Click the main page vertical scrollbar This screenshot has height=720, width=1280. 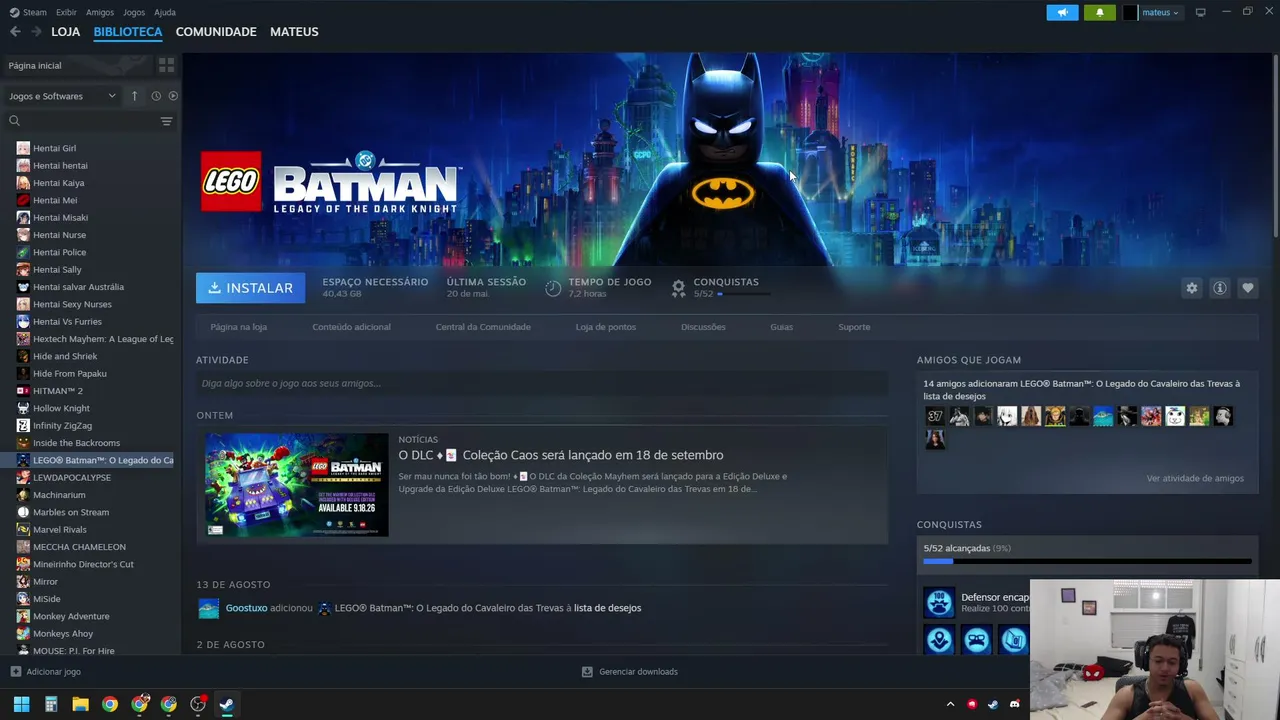pos(1275,145)
